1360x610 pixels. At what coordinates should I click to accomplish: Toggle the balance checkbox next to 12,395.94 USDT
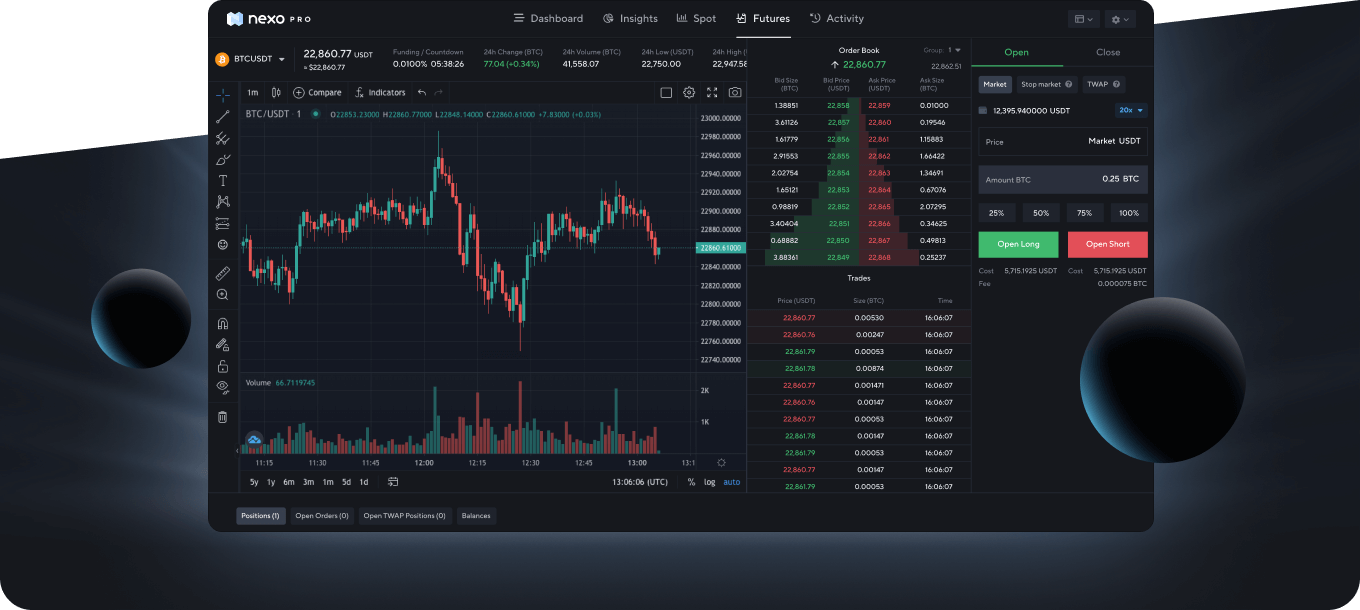pos(981,110)
